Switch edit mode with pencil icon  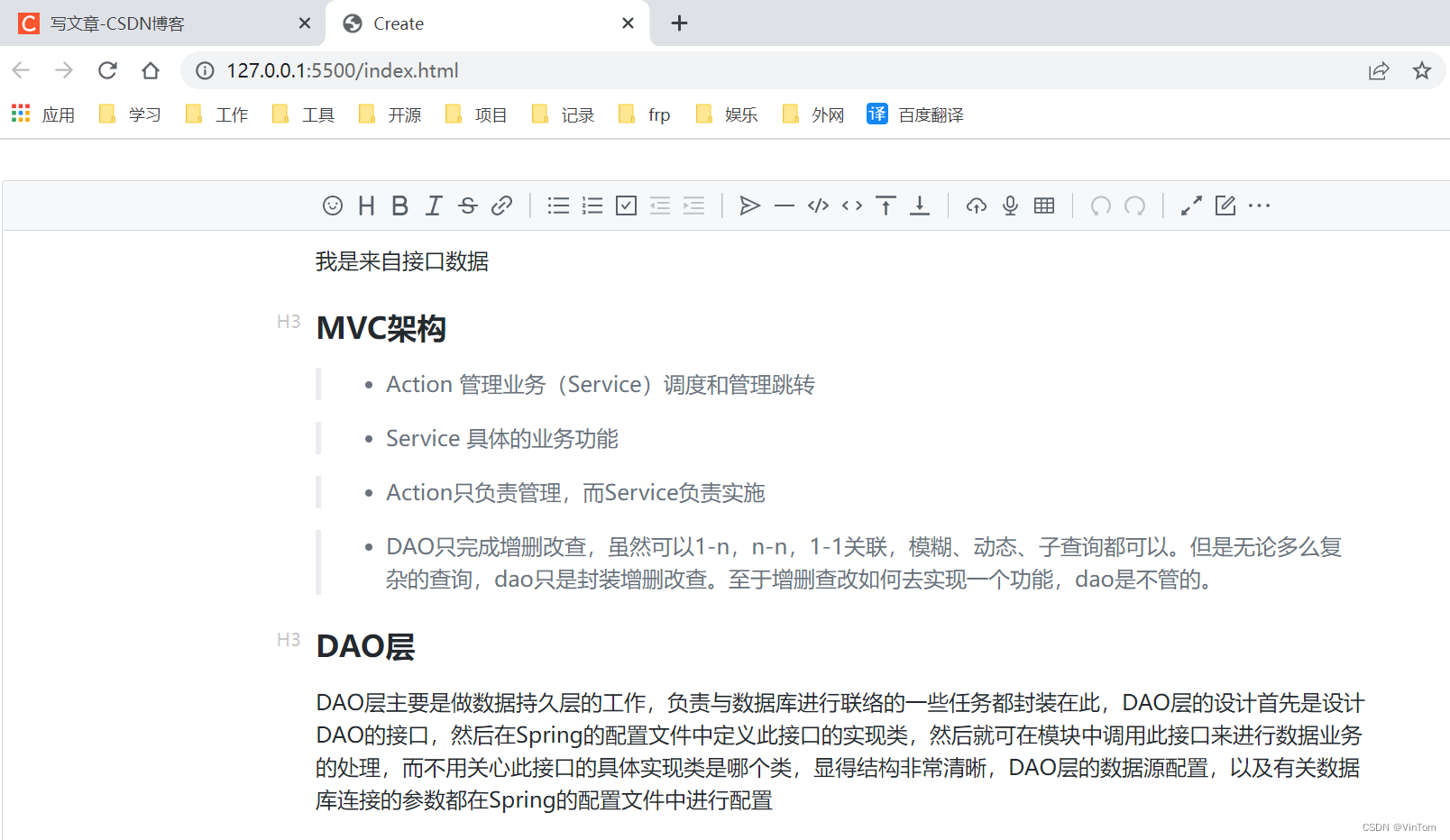pos(1225,205)
